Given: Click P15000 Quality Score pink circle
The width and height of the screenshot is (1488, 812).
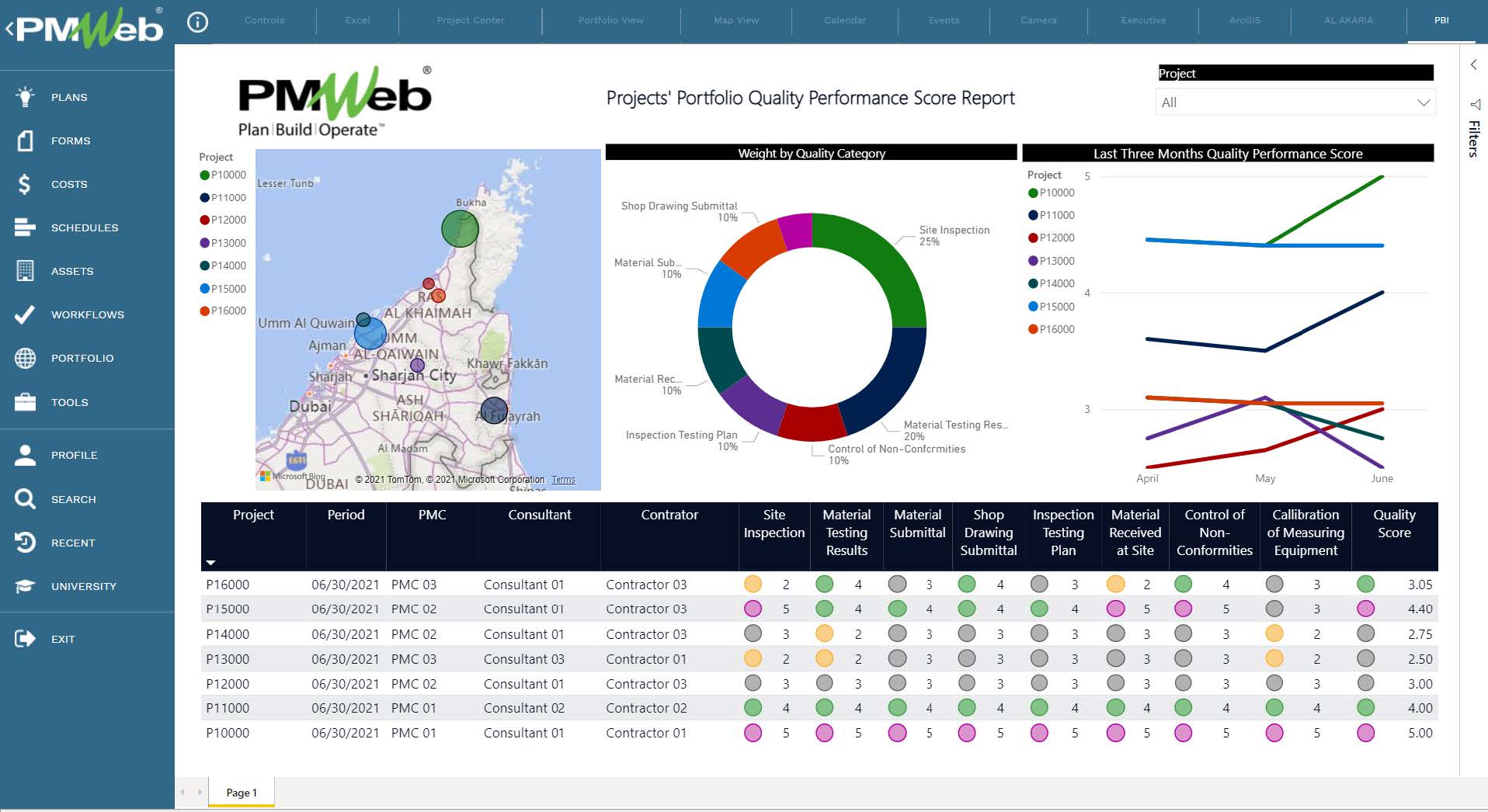Looking at the screenshot, I should point(1365,609).
